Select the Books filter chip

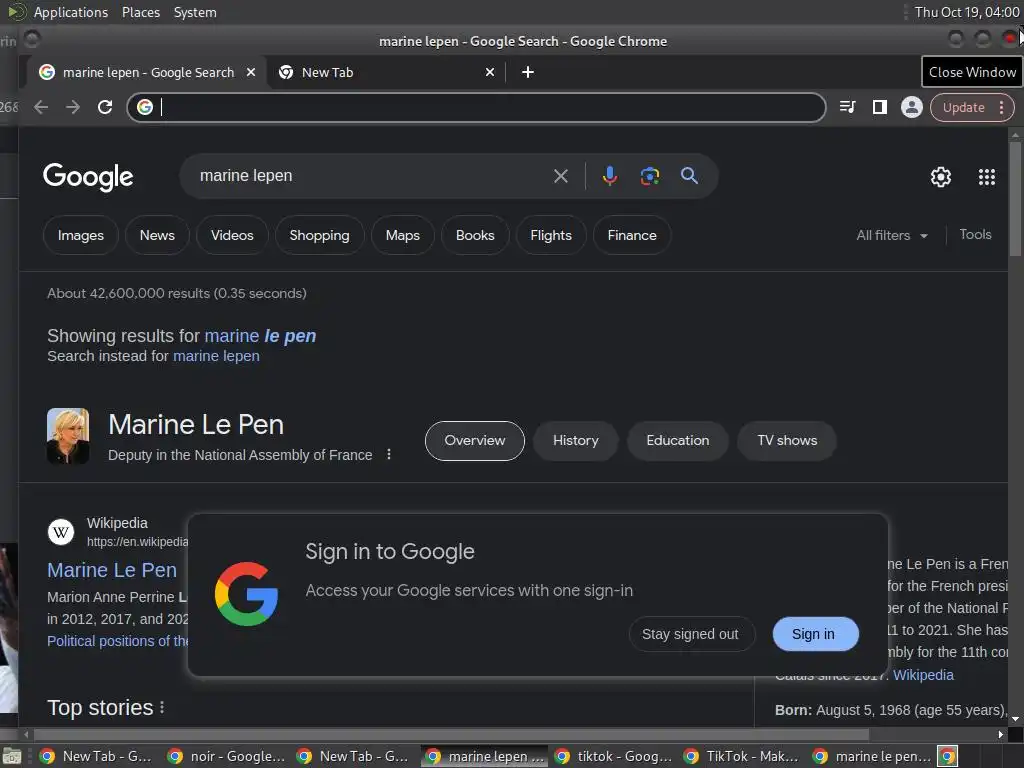coord(475,236)
